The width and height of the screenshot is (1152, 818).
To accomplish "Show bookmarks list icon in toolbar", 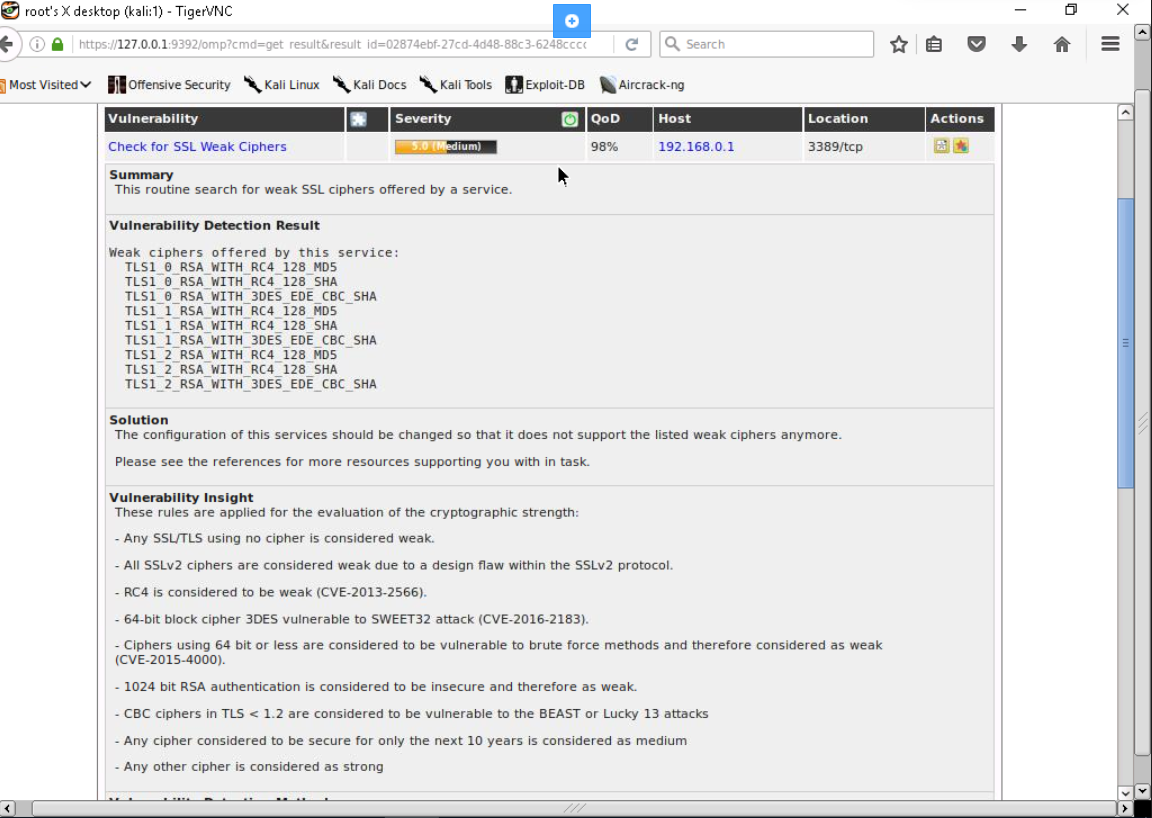I will 934,44.
